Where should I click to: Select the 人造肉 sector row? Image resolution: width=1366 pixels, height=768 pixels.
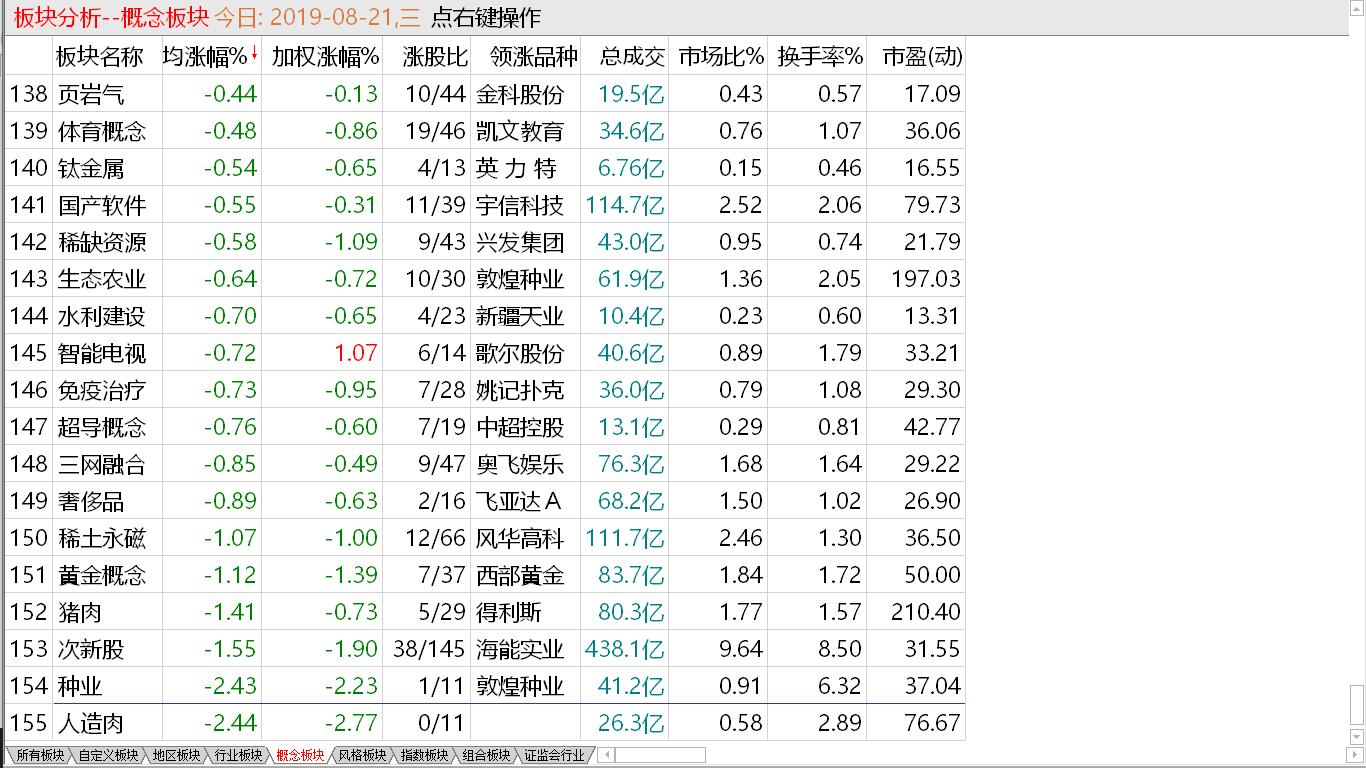tap(485, 723)
